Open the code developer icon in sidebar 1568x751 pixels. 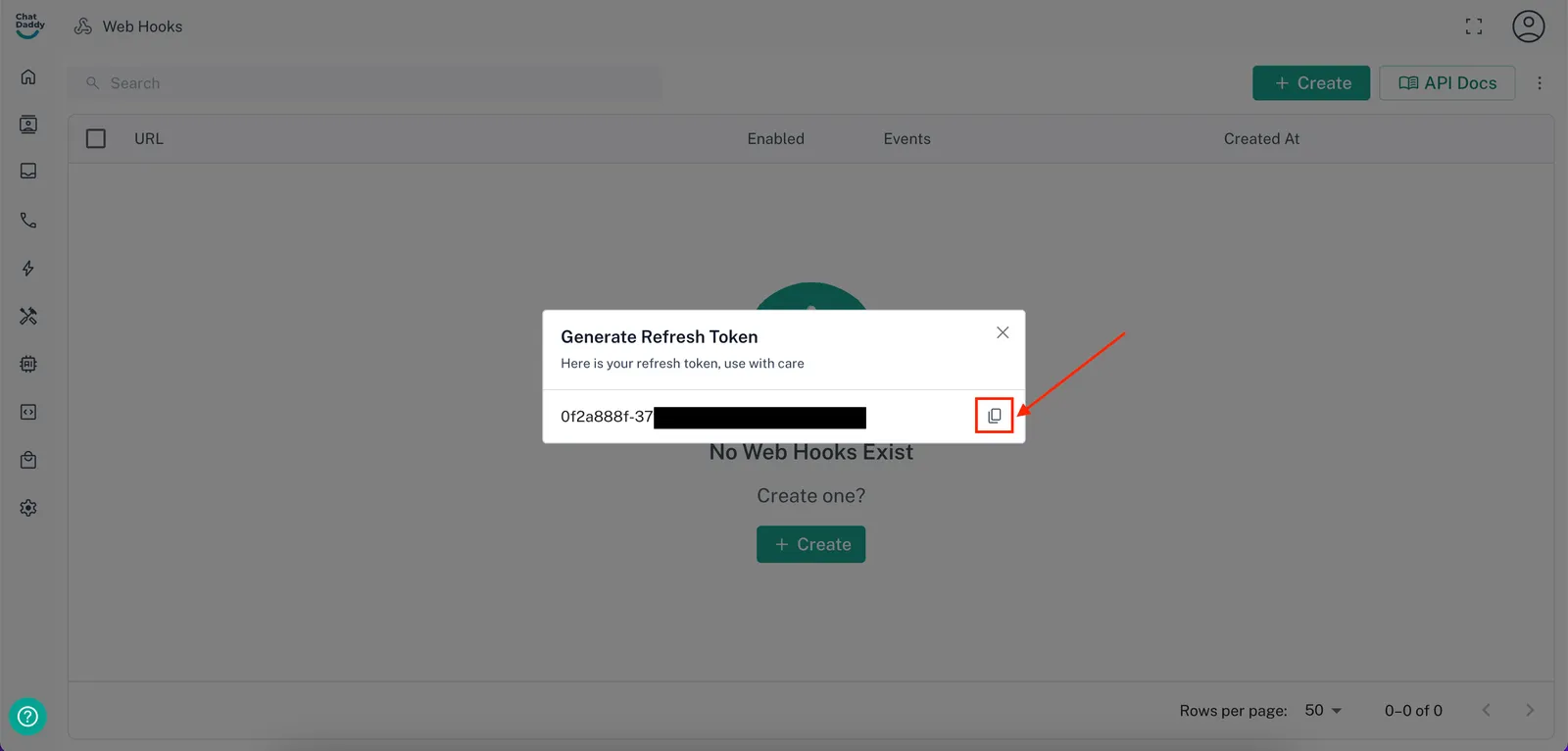28,412
